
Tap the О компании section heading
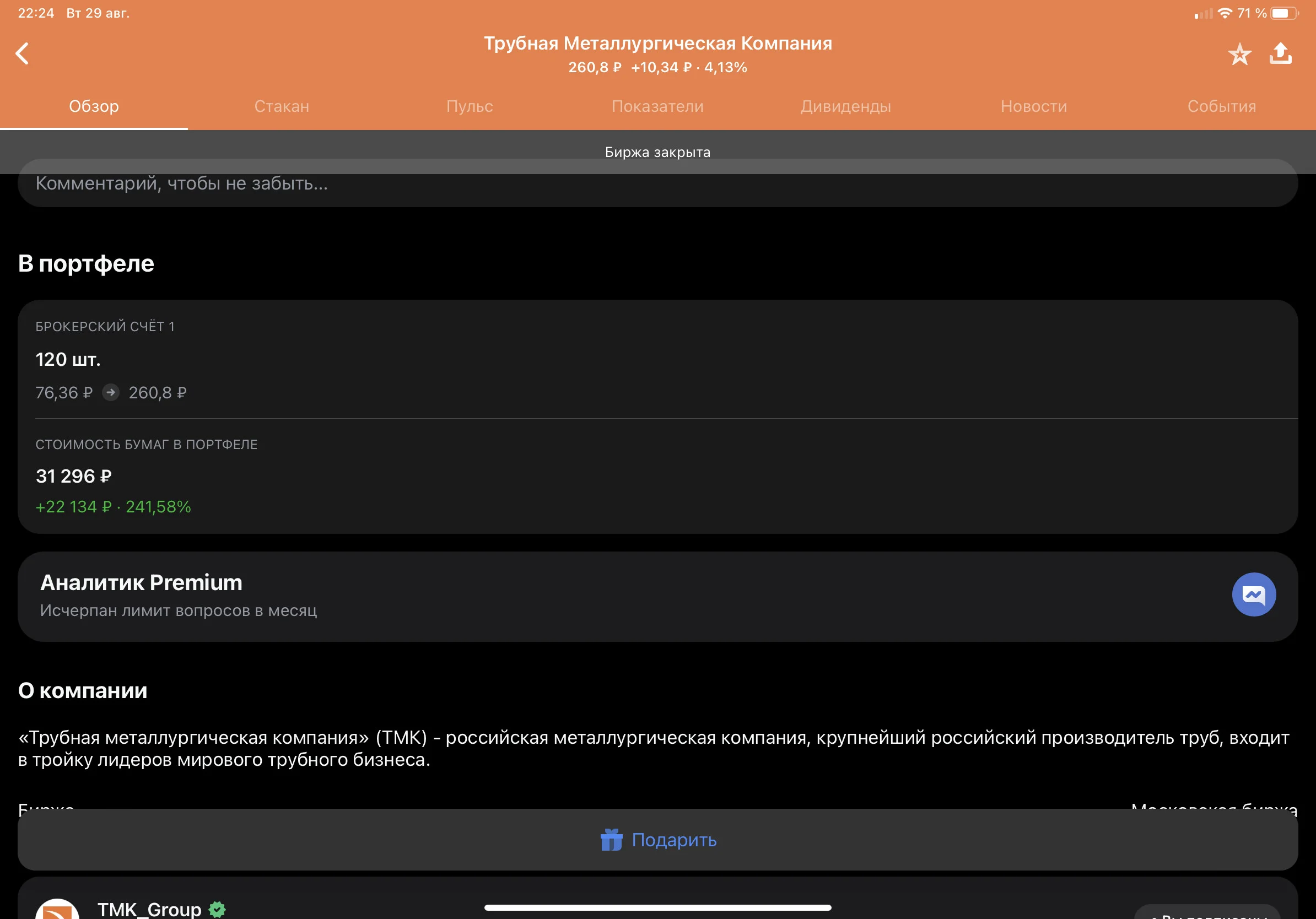(83, 690)
